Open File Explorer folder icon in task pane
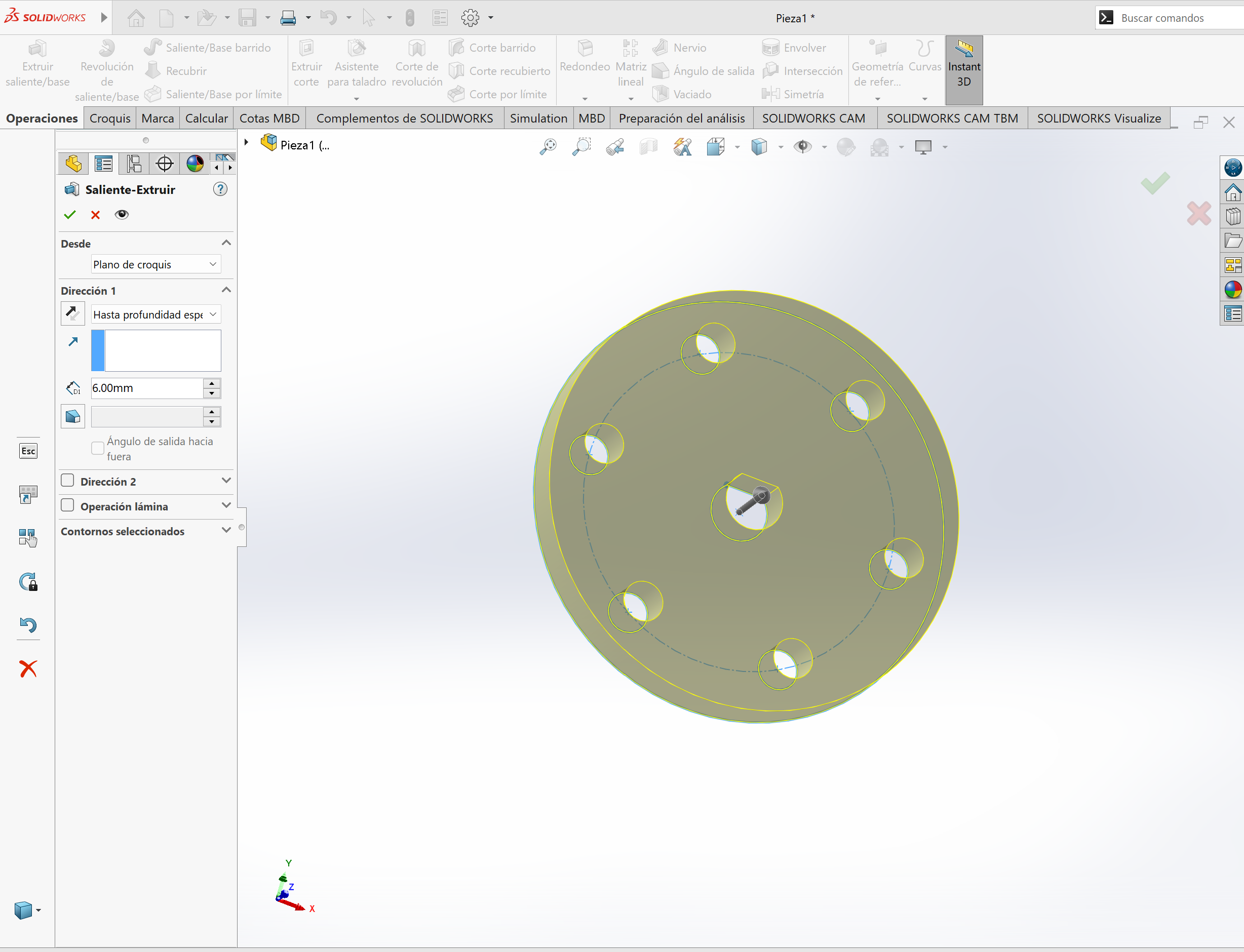This screenshot has height=952, width=1244. (1233, 241)
